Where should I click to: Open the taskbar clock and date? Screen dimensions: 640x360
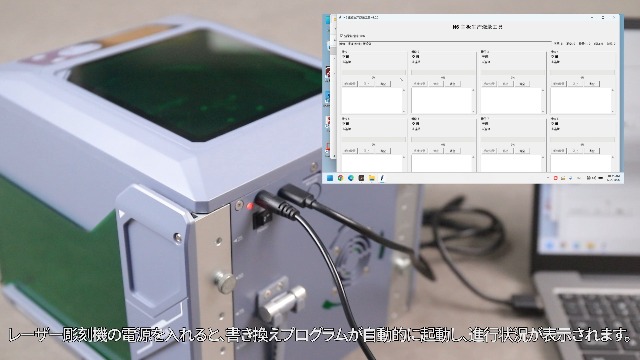point(613,178)
